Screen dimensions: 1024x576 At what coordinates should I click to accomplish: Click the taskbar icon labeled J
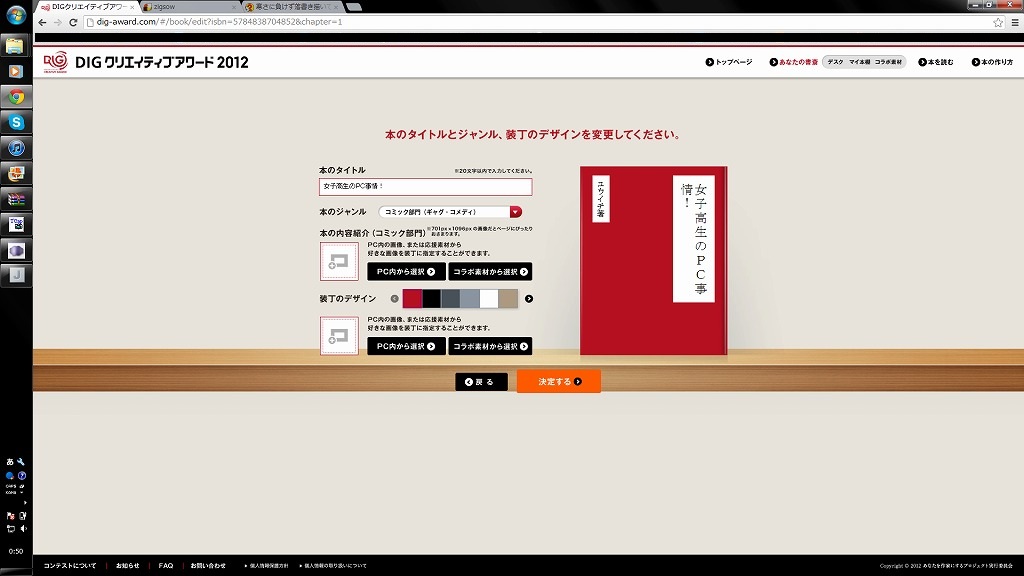(x=16, y=276)
